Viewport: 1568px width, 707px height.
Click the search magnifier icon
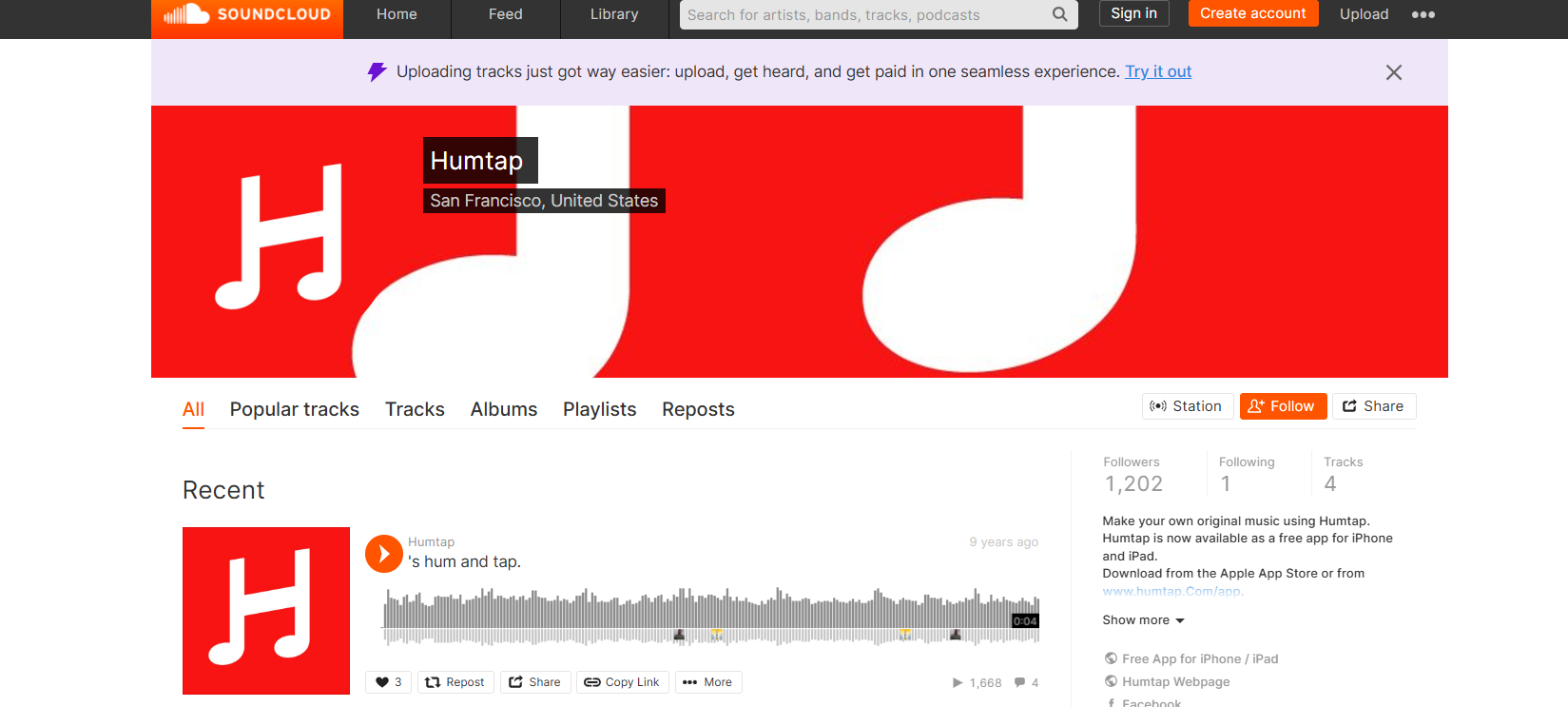tap(1059, 14)
